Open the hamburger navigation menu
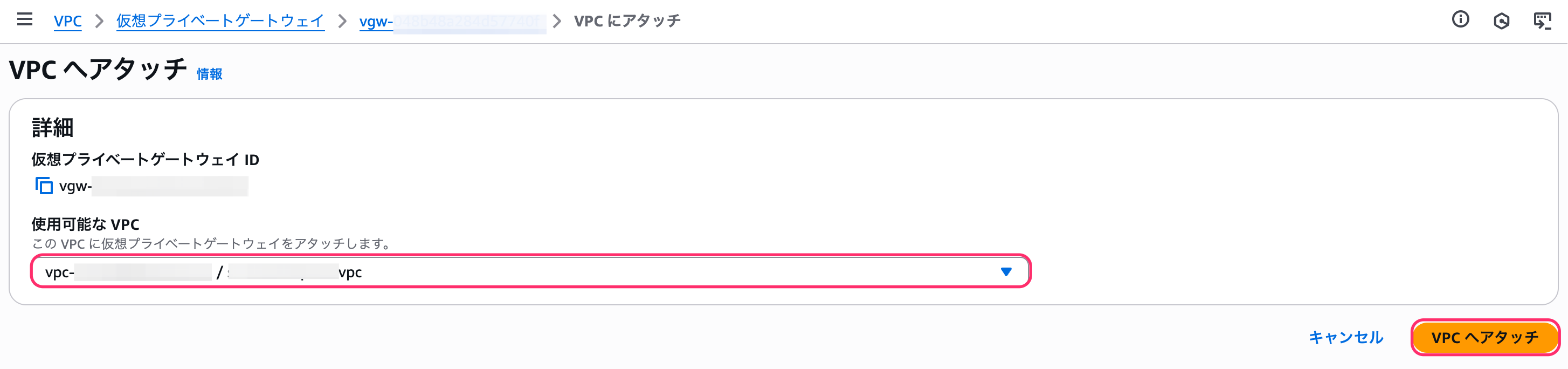This screenshot has height=369, width=1568. [x=25, y=20]
